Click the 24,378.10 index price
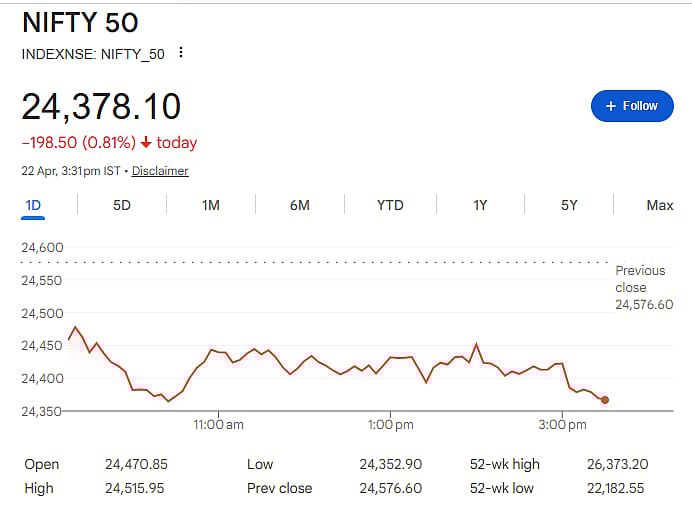692x513 pixels. 101,106
